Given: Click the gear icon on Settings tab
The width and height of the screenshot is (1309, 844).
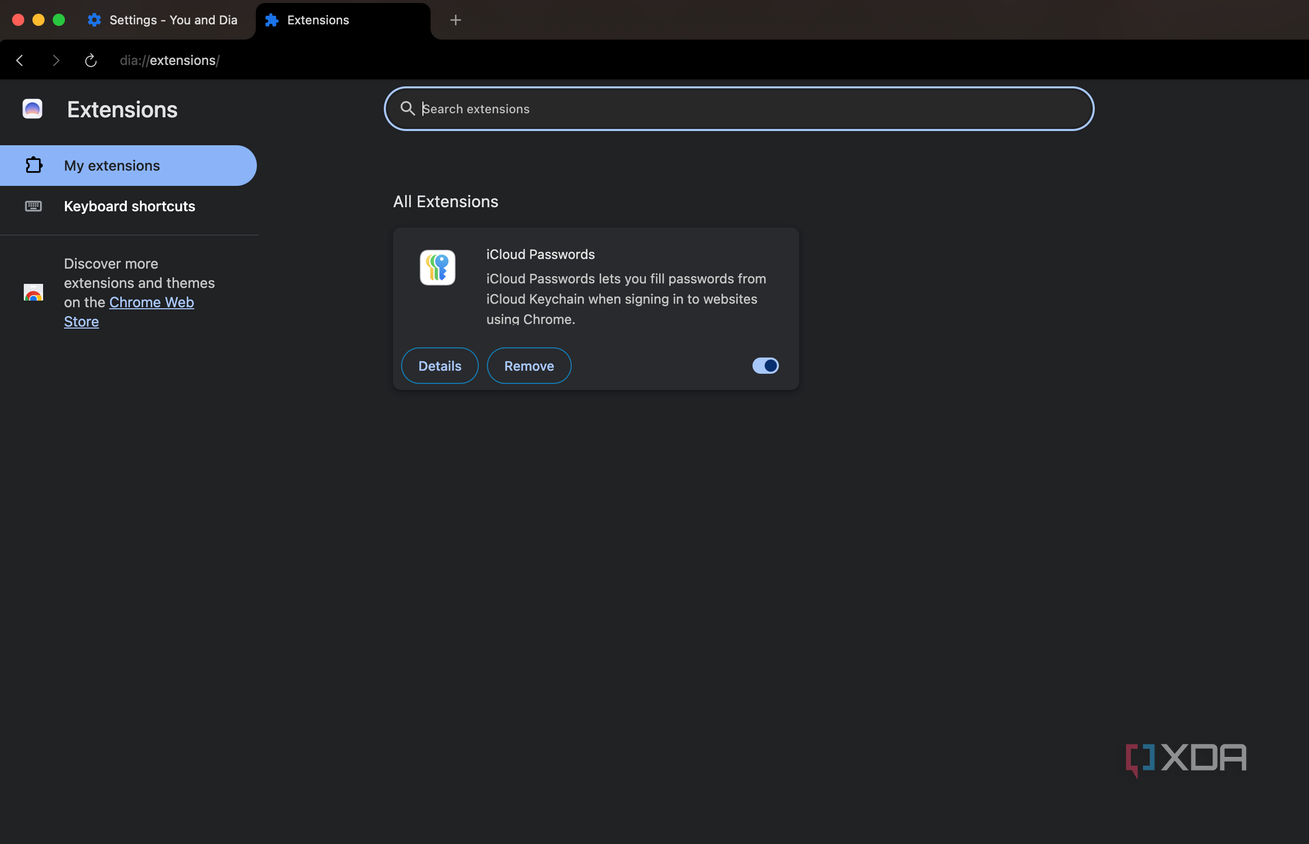Looking at the screenshot, I should (94, 20).
